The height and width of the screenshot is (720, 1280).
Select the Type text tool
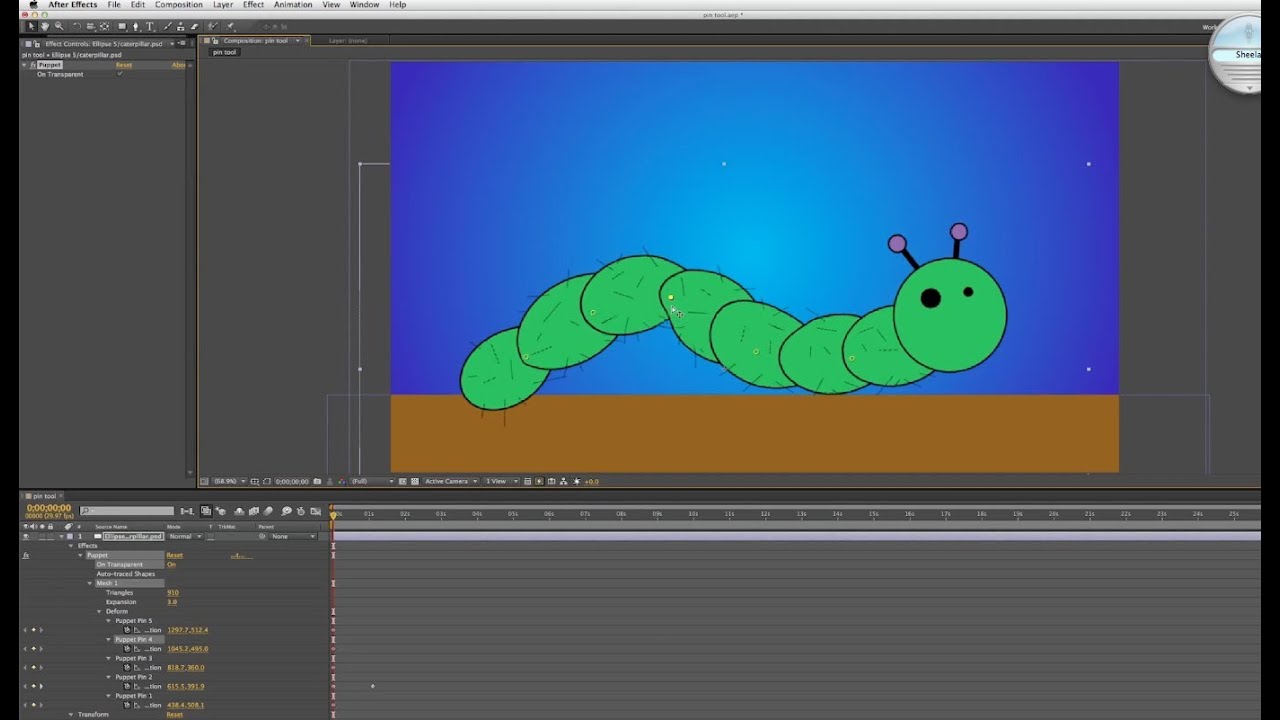[150, 27]
